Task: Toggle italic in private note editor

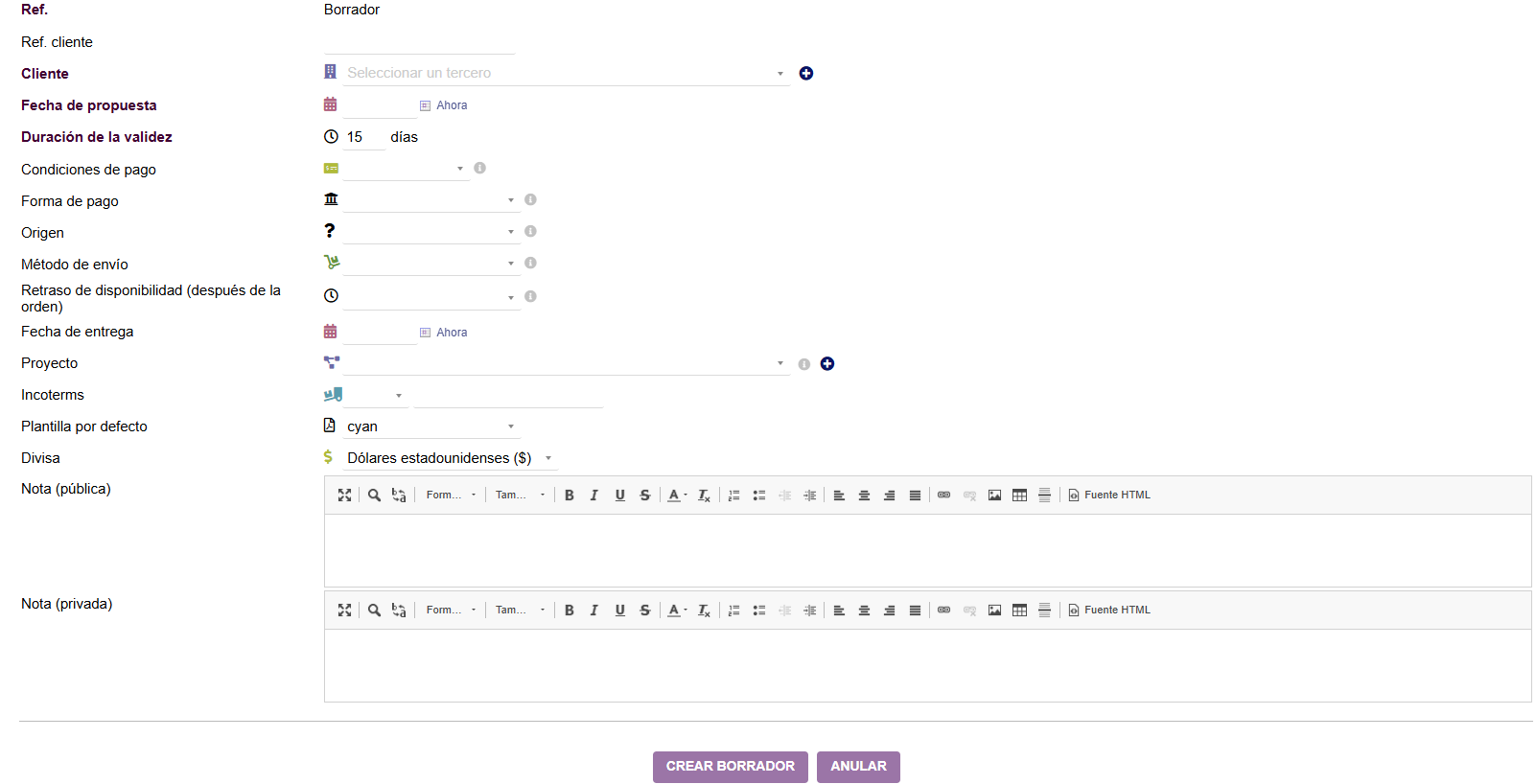Action: point(594,611)
